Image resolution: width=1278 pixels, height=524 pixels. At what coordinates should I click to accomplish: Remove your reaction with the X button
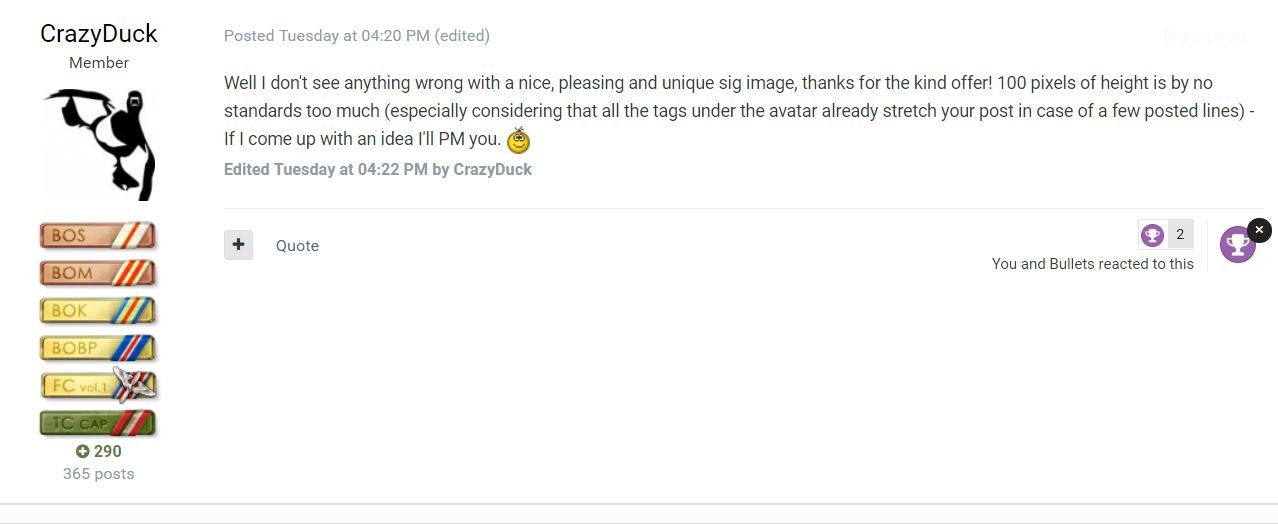[x=1259, y=230]
